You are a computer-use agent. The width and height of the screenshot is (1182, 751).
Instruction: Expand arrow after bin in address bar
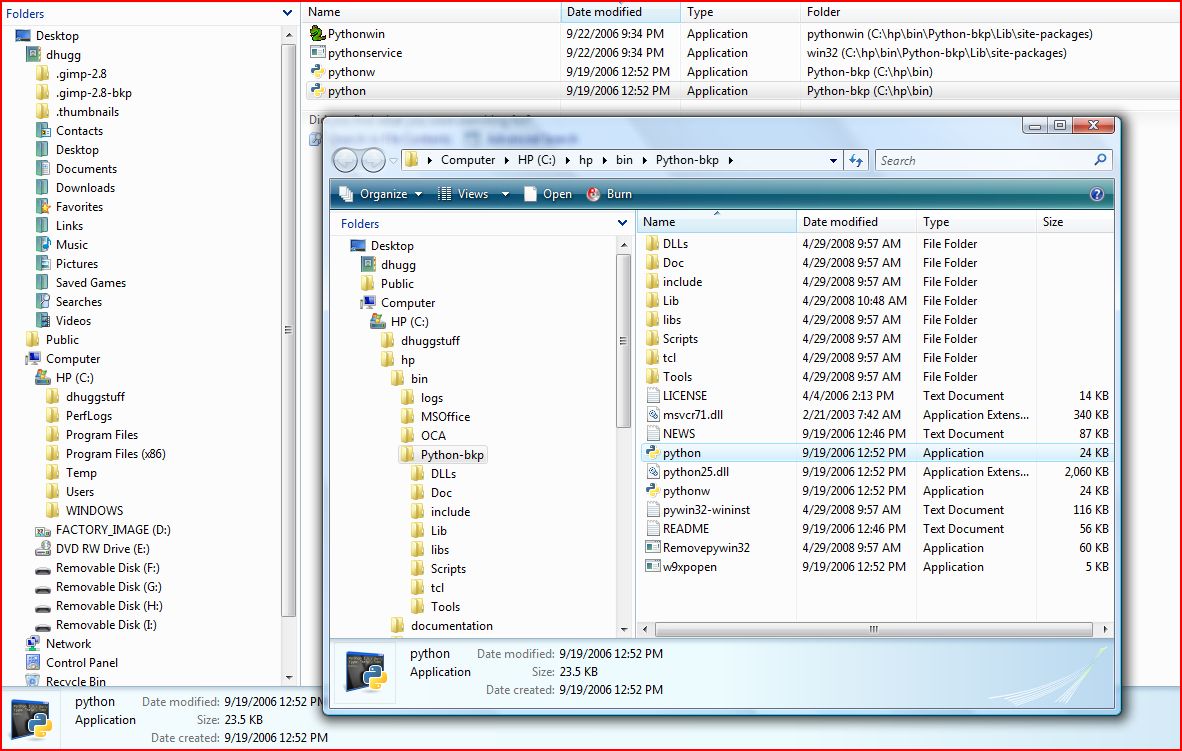pyautogui.click(x=644, y=160)
